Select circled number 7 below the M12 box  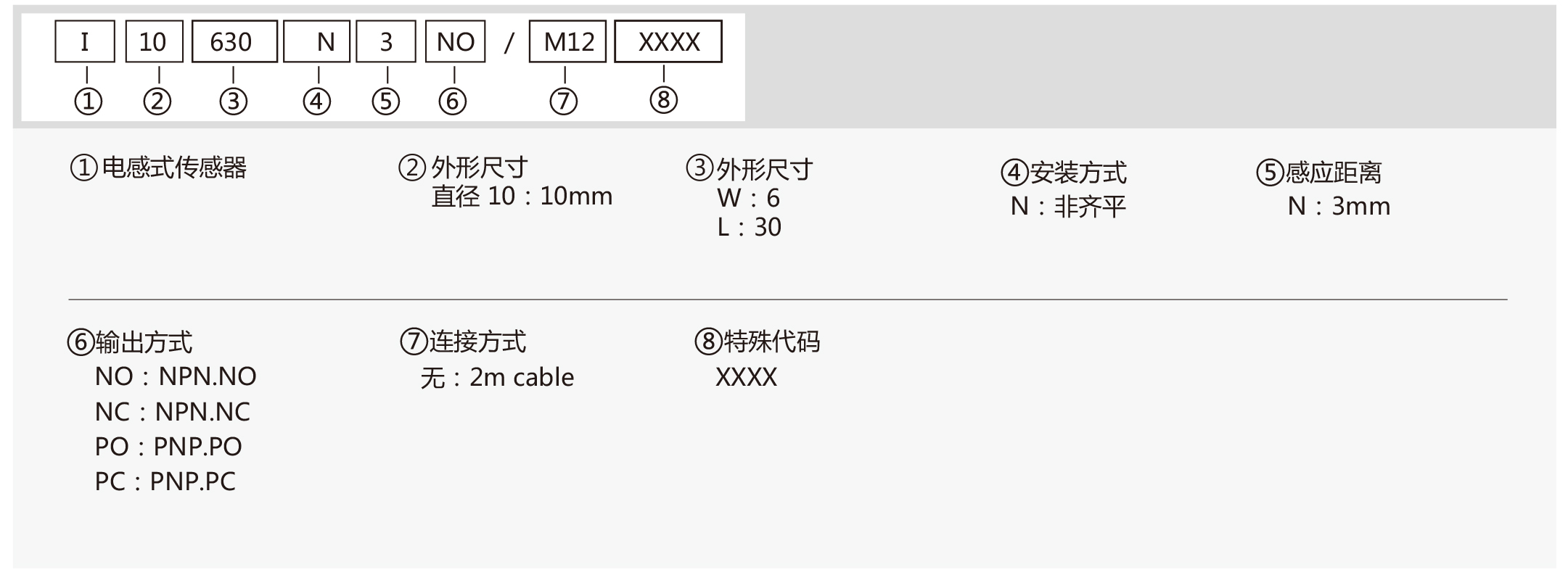coord(564,102)
